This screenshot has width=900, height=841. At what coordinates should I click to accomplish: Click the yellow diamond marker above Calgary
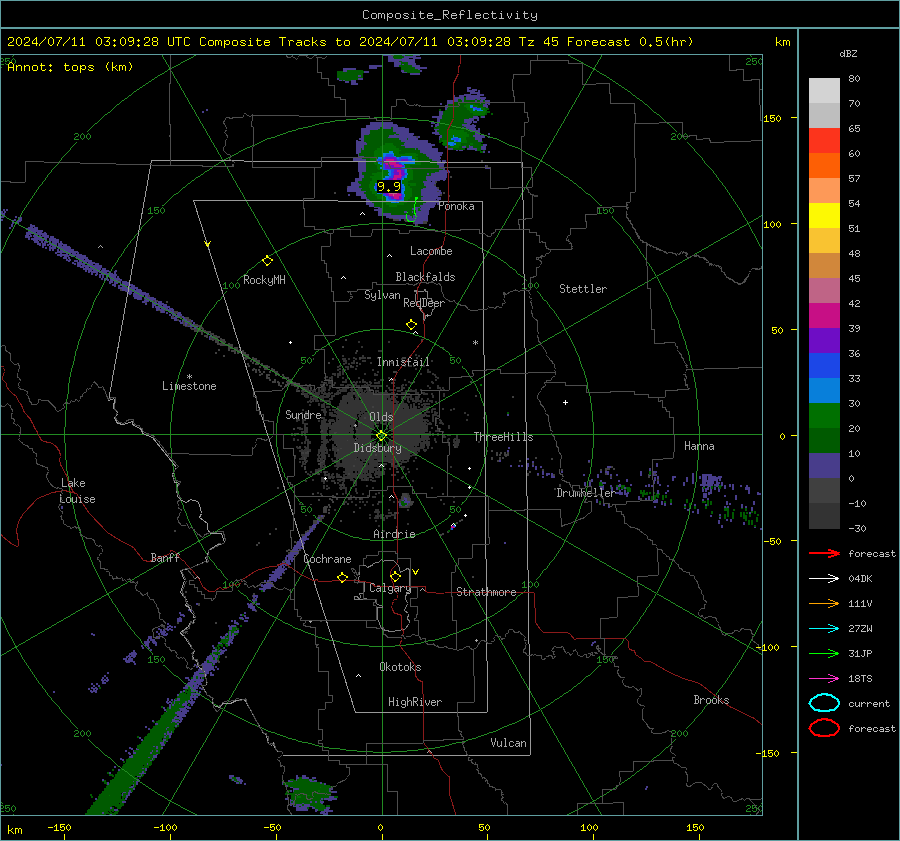click(395, 576)
